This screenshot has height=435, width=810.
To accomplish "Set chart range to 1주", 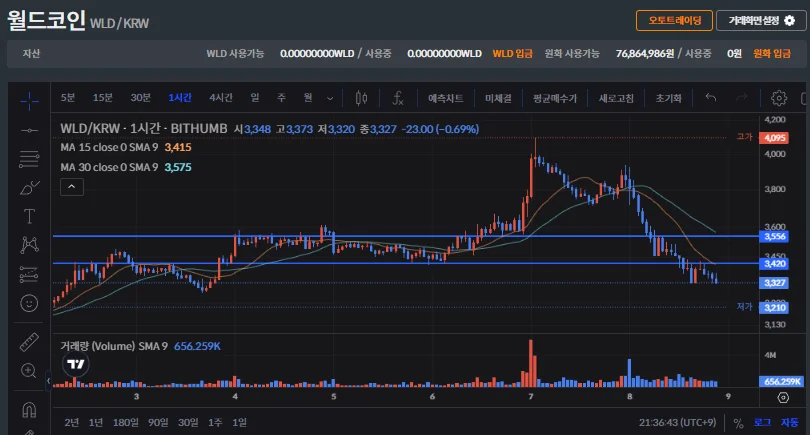I will coord(215,423).
